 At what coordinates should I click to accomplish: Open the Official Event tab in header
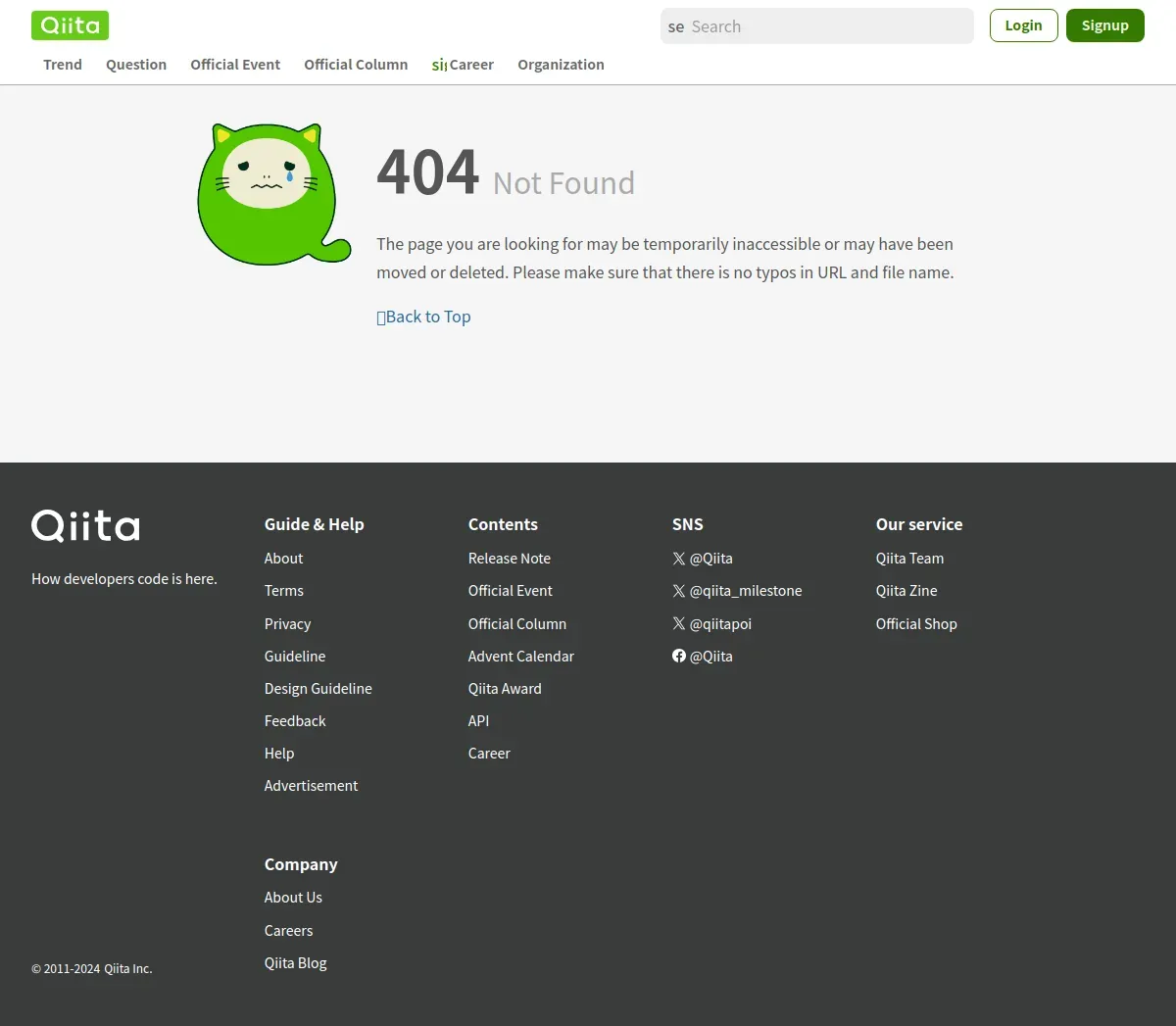click(235, 65)
